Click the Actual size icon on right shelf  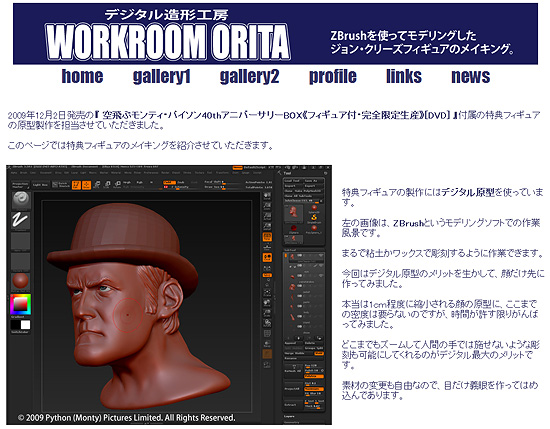pos(267,216)
